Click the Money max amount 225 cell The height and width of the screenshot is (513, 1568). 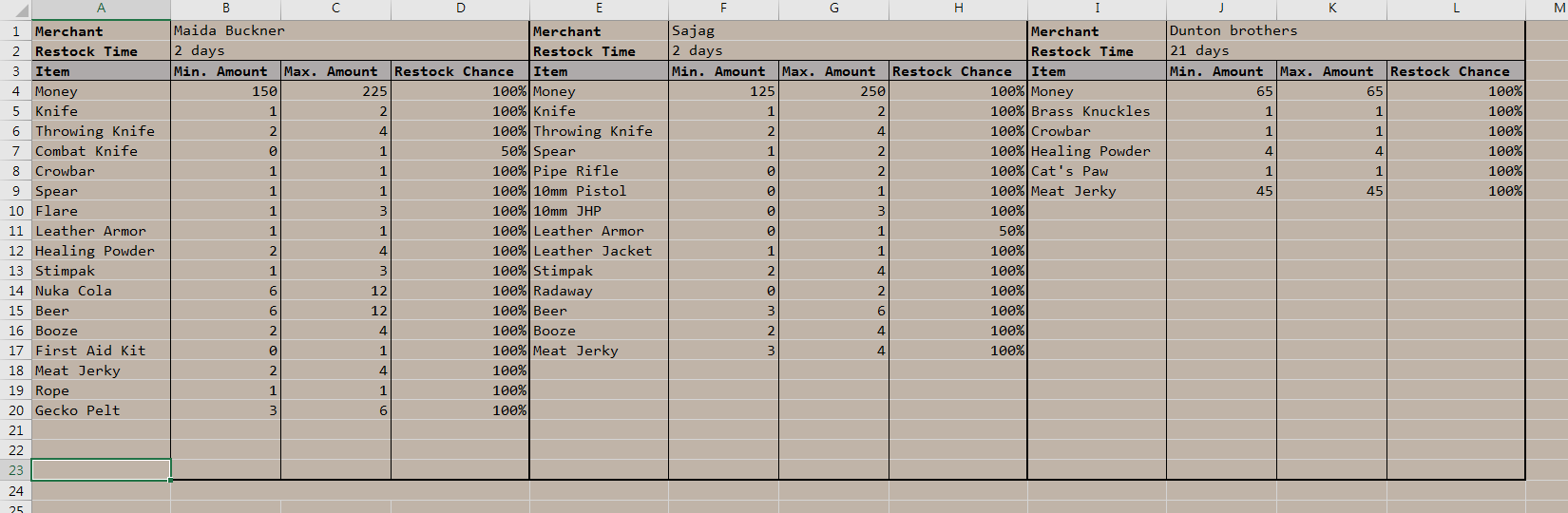coord(335,91)
